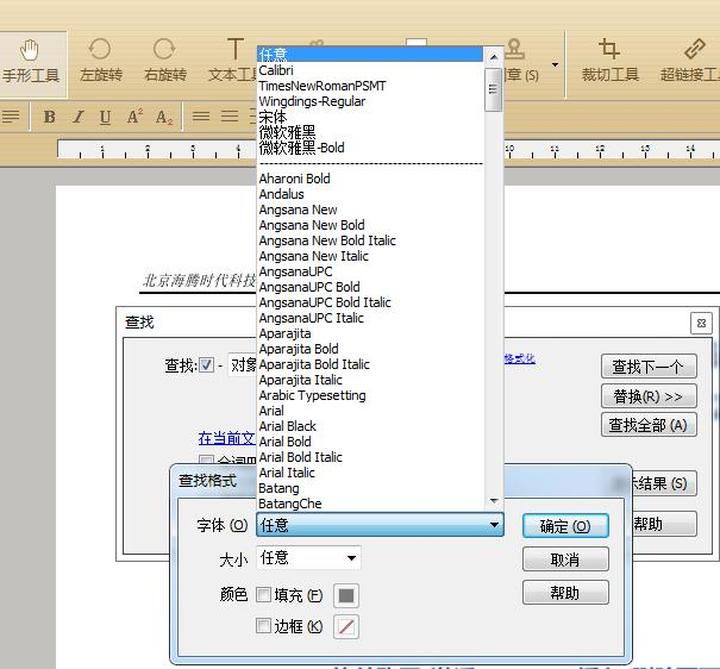The image size is (720, 669).
Task: Apply subscript formatting
Action: tap(164, 118)
